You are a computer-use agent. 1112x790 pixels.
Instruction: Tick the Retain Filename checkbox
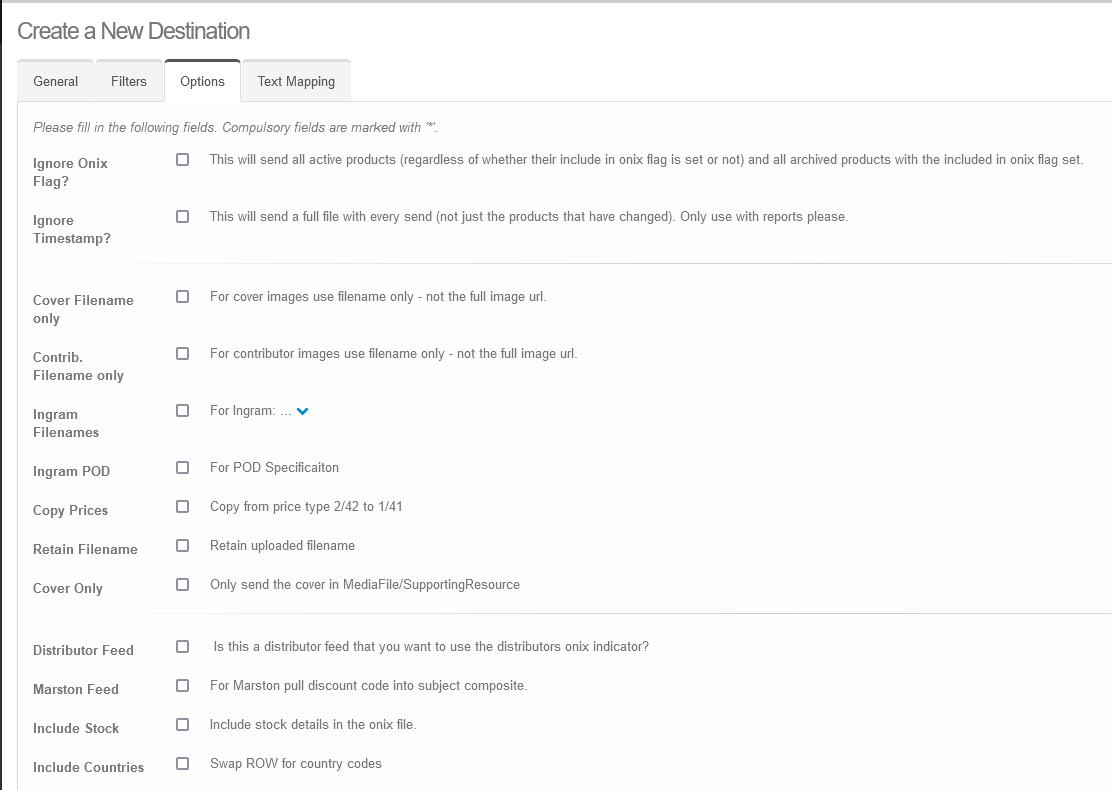182,545
